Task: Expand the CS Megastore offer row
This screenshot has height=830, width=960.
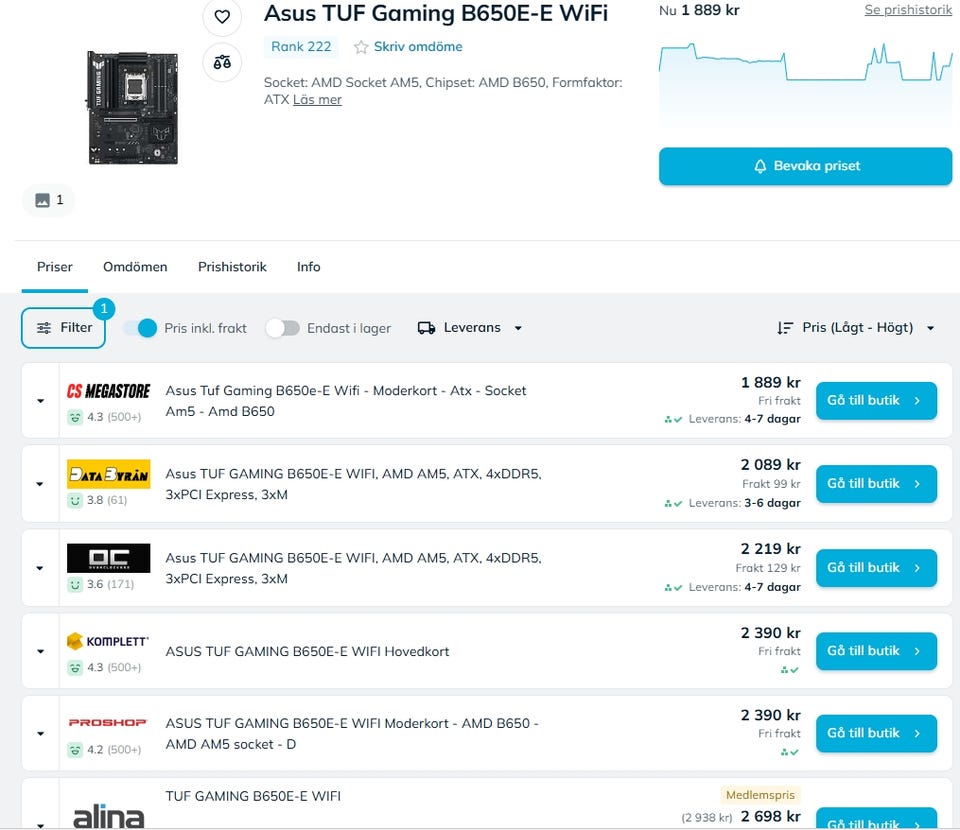Action: [x=40, y=401]
